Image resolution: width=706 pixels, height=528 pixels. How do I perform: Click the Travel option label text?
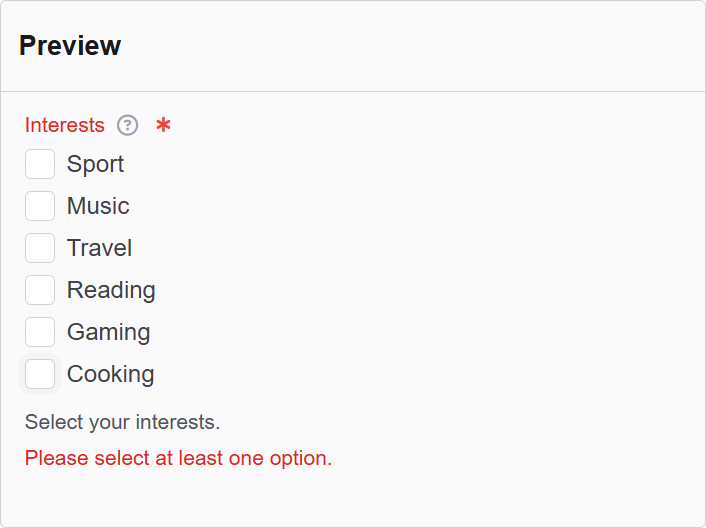coord(99,248)
